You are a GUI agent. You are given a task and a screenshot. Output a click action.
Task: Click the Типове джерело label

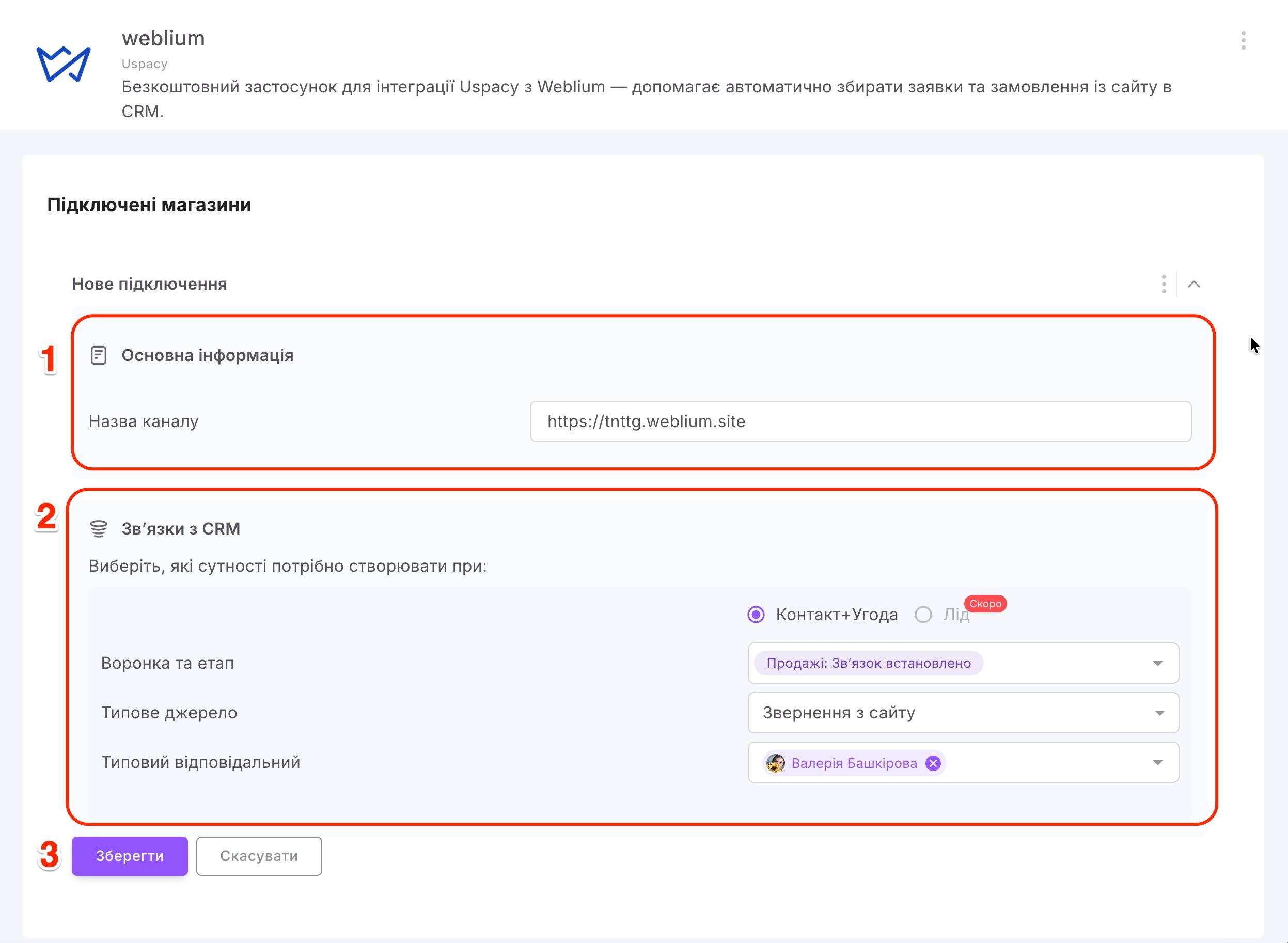169,712
